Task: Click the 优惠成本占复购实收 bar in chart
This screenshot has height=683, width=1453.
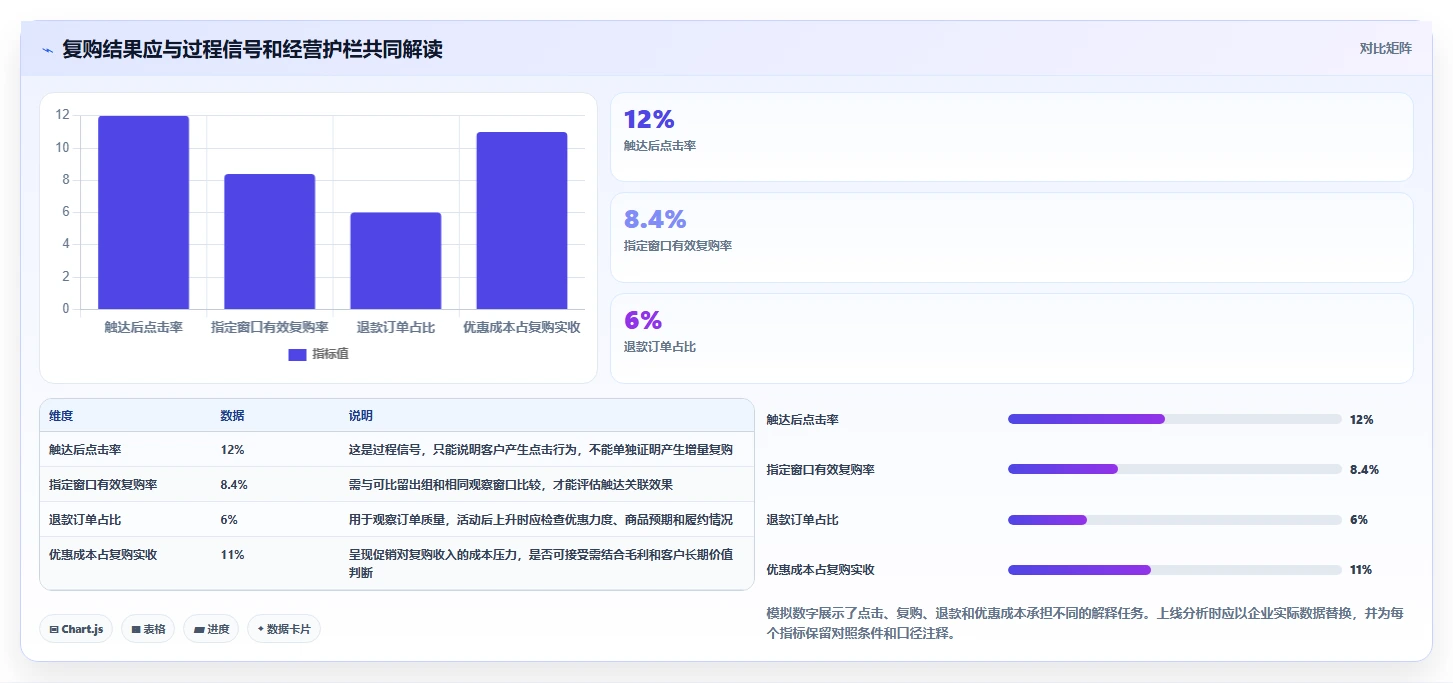Action: (522, 220)
